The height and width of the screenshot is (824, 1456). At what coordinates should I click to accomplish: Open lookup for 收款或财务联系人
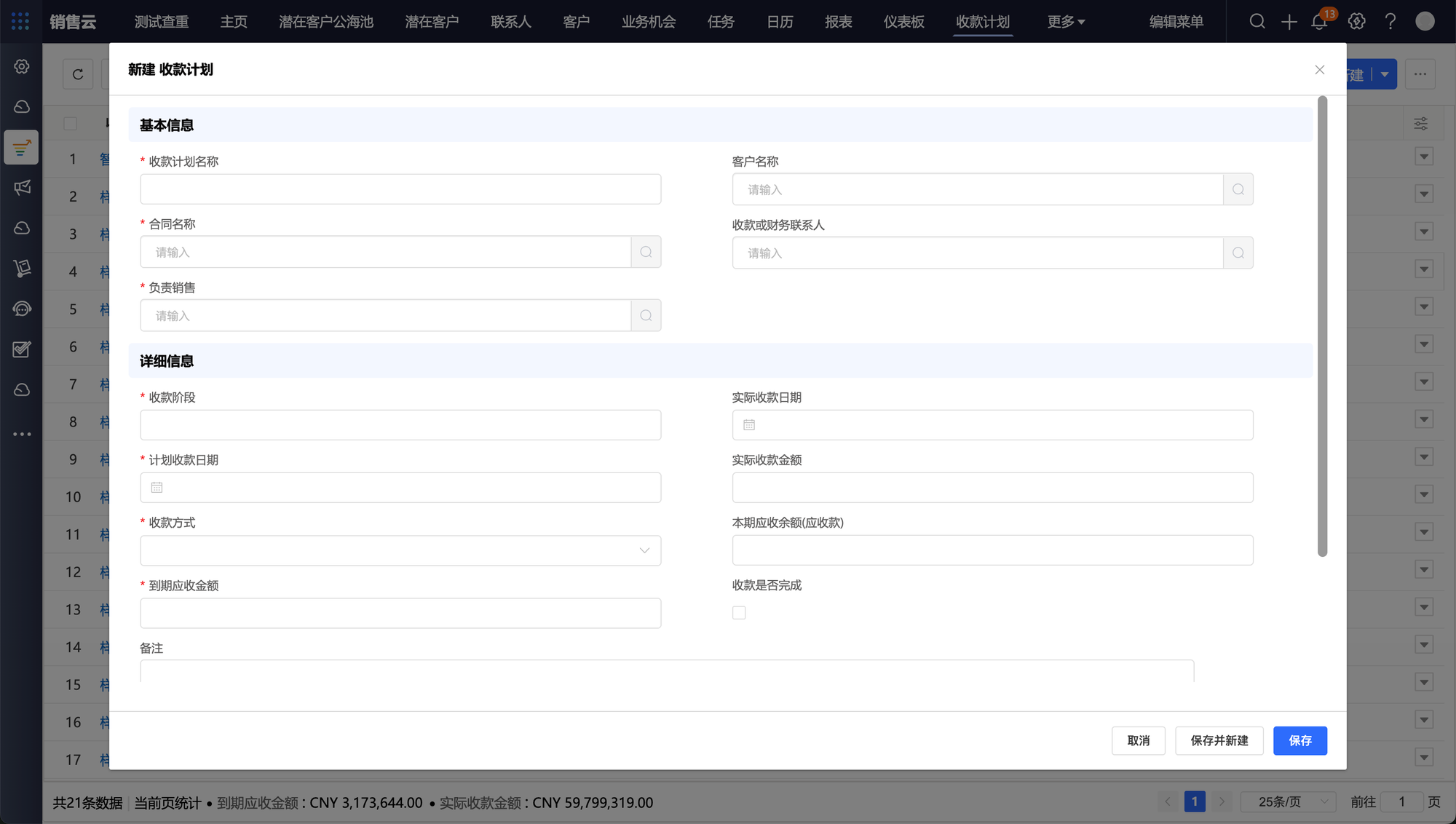coord(1238,253)
